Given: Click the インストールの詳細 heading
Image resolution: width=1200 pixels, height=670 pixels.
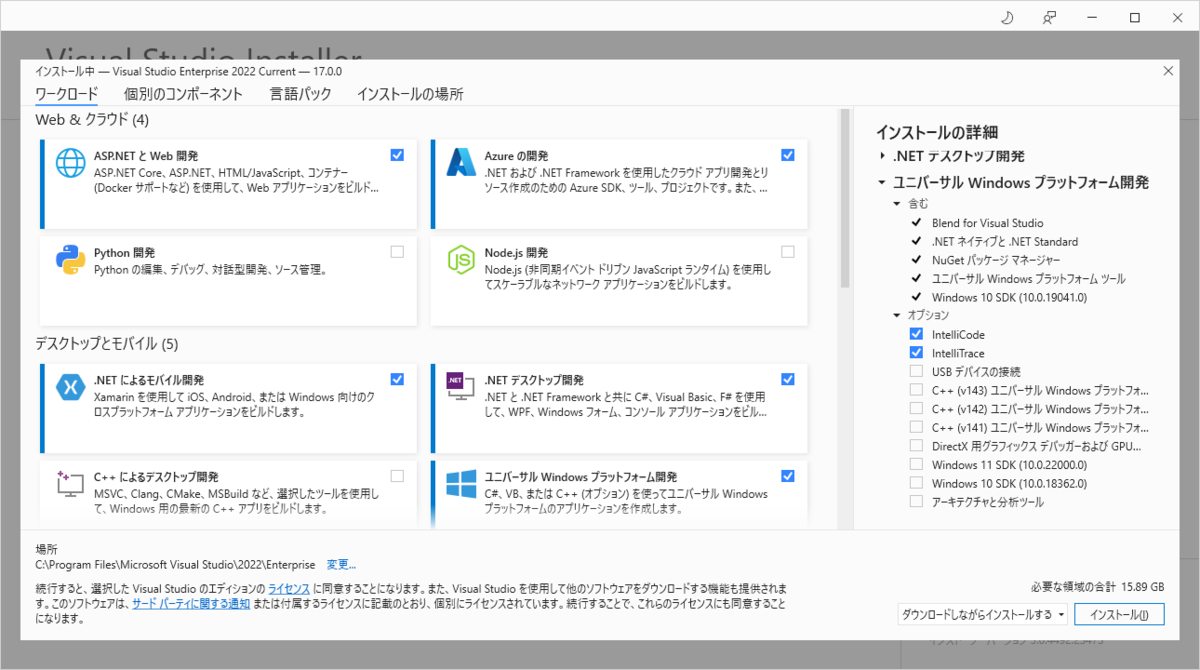Looking at the screenshot, I should coord(937,132).
